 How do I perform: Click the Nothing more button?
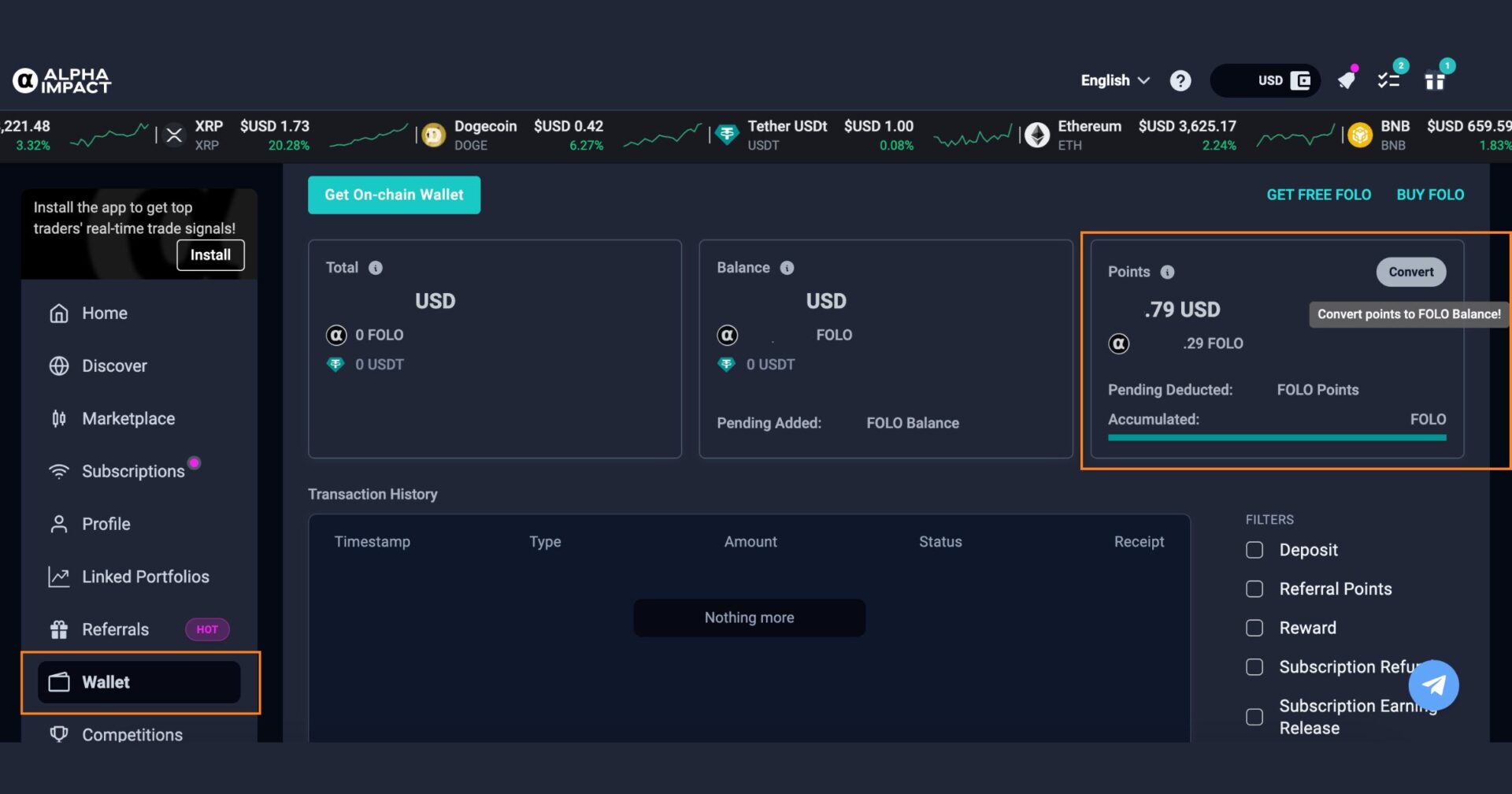[749, 618]
